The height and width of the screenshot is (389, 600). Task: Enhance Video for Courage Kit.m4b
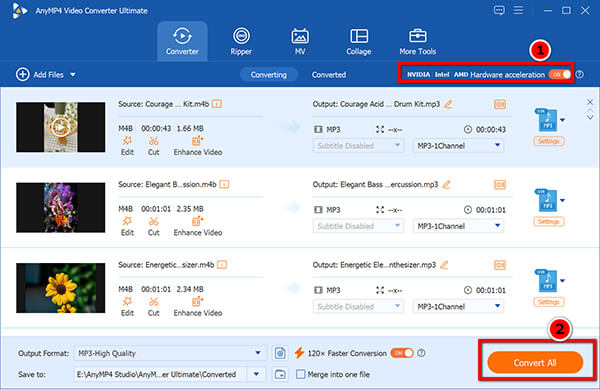[x=198, y=146]
